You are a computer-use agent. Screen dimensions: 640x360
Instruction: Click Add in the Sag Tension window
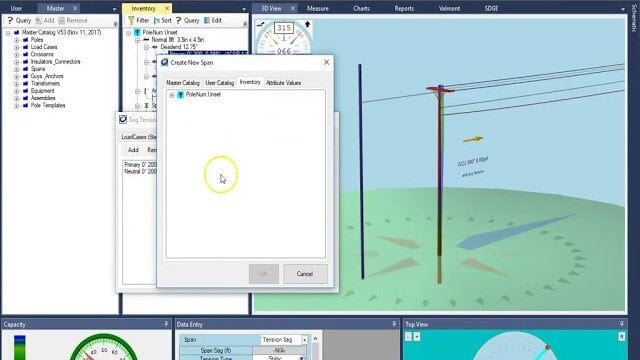point(133,150)
